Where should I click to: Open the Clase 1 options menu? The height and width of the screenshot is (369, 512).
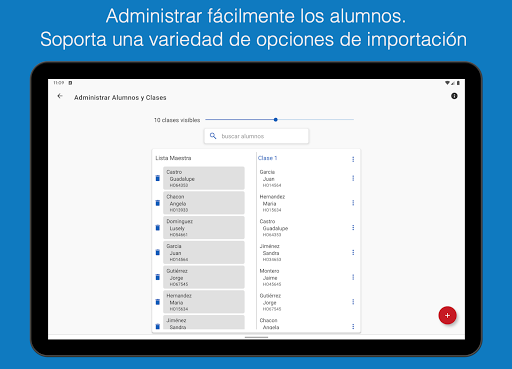[353, 159]
